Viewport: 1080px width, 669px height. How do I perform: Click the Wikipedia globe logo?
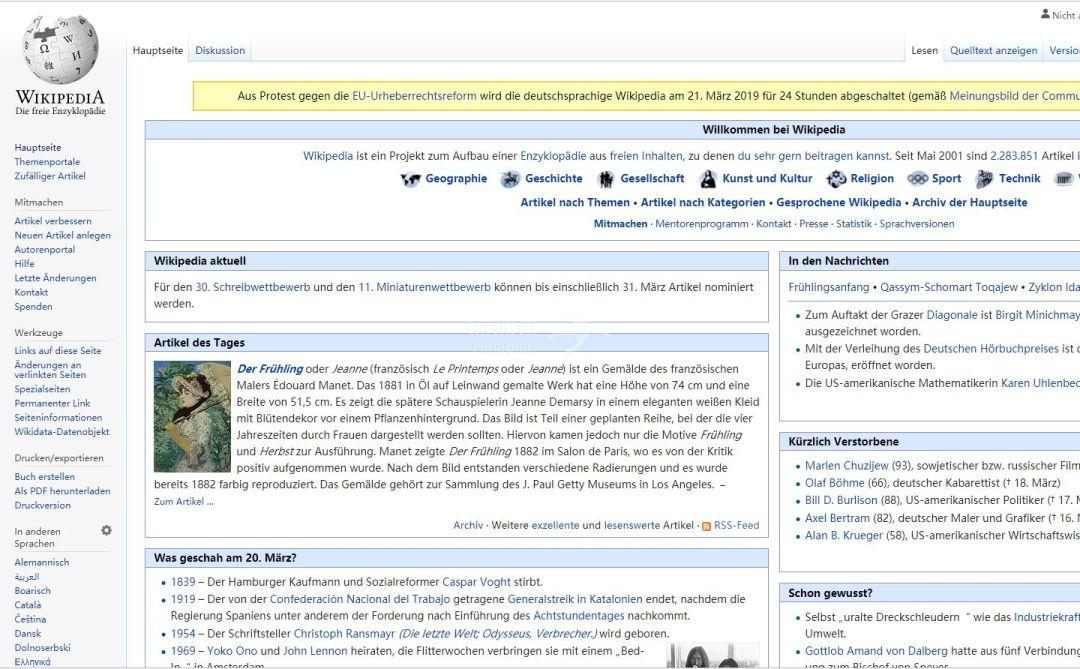point(60,52)
